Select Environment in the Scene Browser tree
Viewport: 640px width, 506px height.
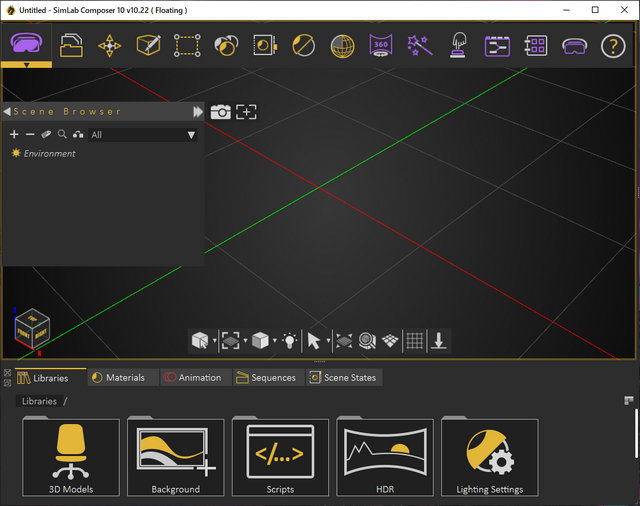(x=49, y=154)
